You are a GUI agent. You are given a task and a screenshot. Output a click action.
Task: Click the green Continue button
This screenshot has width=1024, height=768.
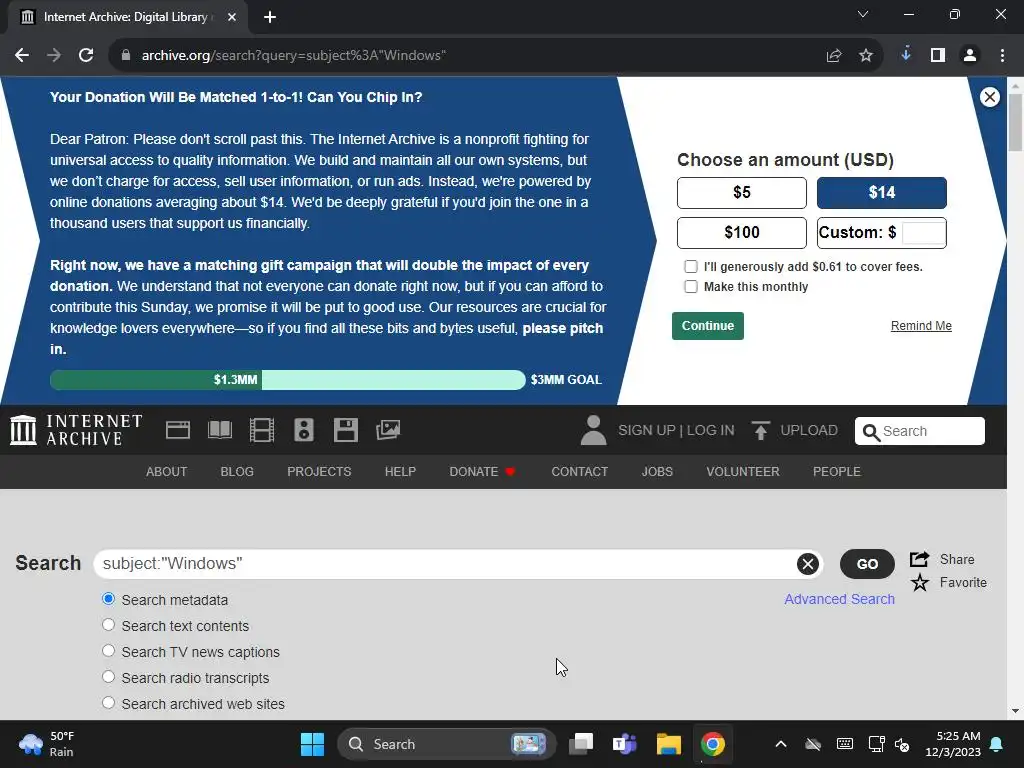coord(708,326)
